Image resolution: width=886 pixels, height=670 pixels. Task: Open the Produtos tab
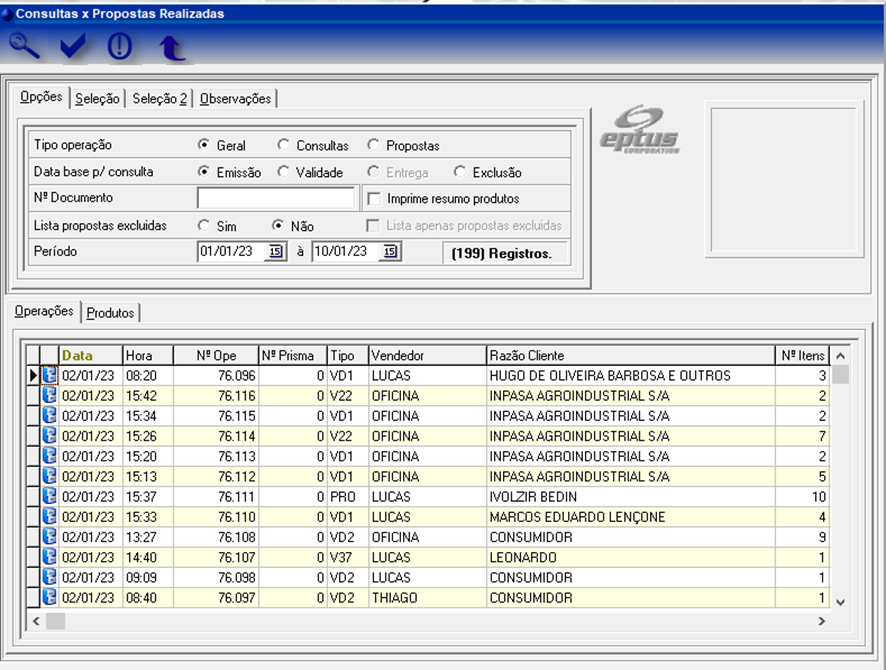coord(110,313)
